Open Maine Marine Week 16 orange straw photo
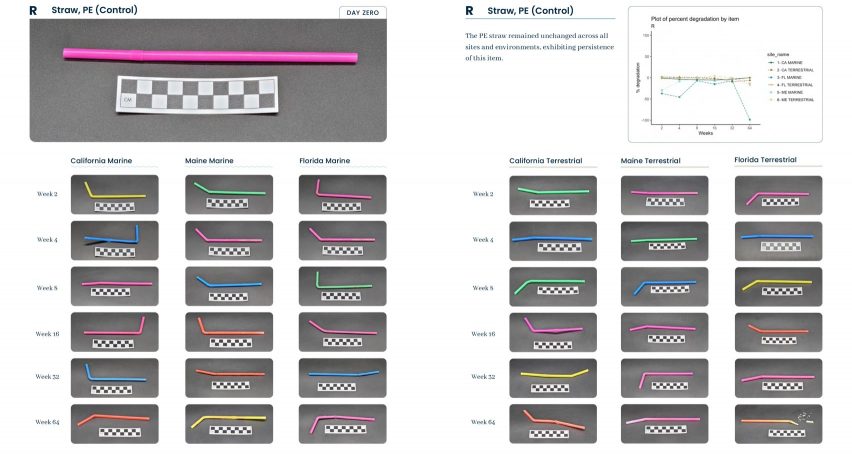Image resolution: width=852 pixels, height=454 pixels. click(x=229, y=332)
